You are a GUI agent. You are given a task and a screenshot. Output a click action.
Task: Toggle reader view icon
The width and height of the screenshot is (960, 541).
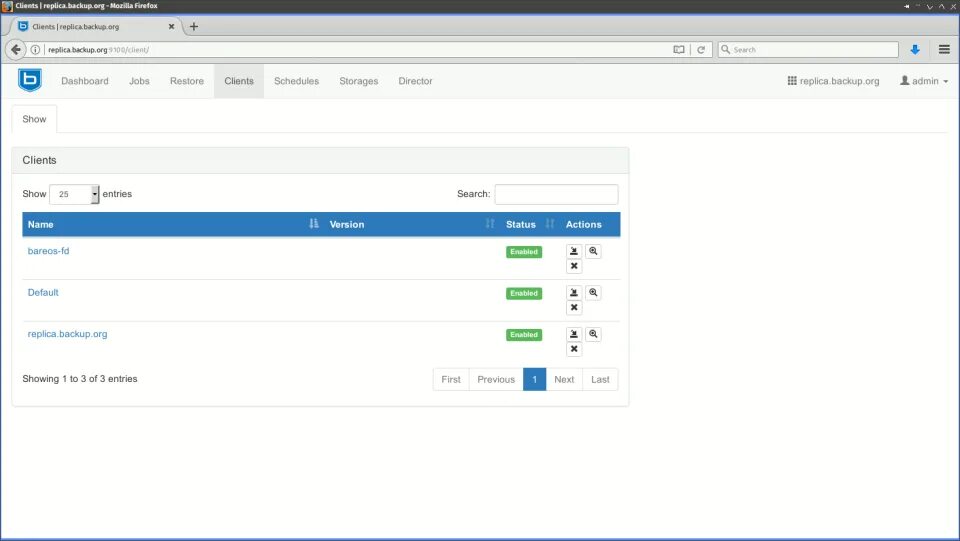679,50
